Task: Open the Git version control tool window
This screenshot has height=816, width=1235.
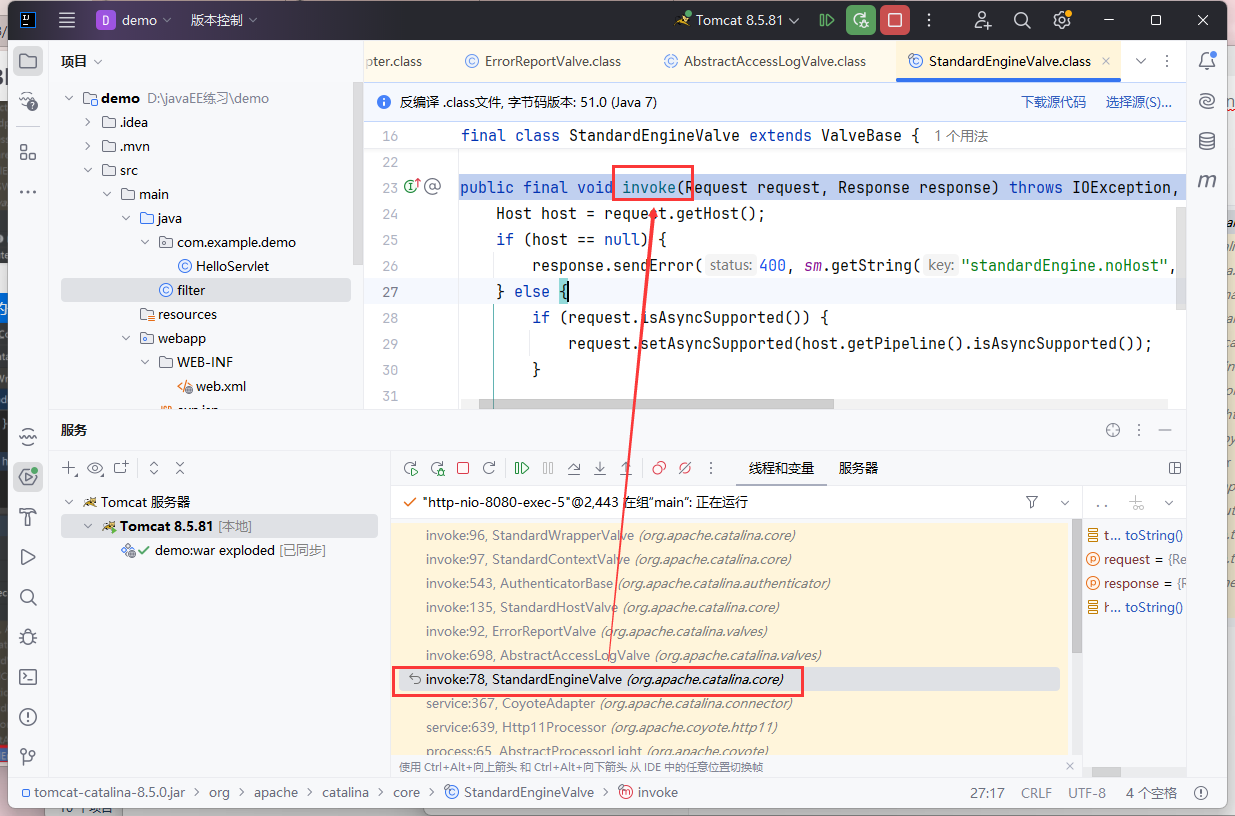Action: click(x=28, y=757)
